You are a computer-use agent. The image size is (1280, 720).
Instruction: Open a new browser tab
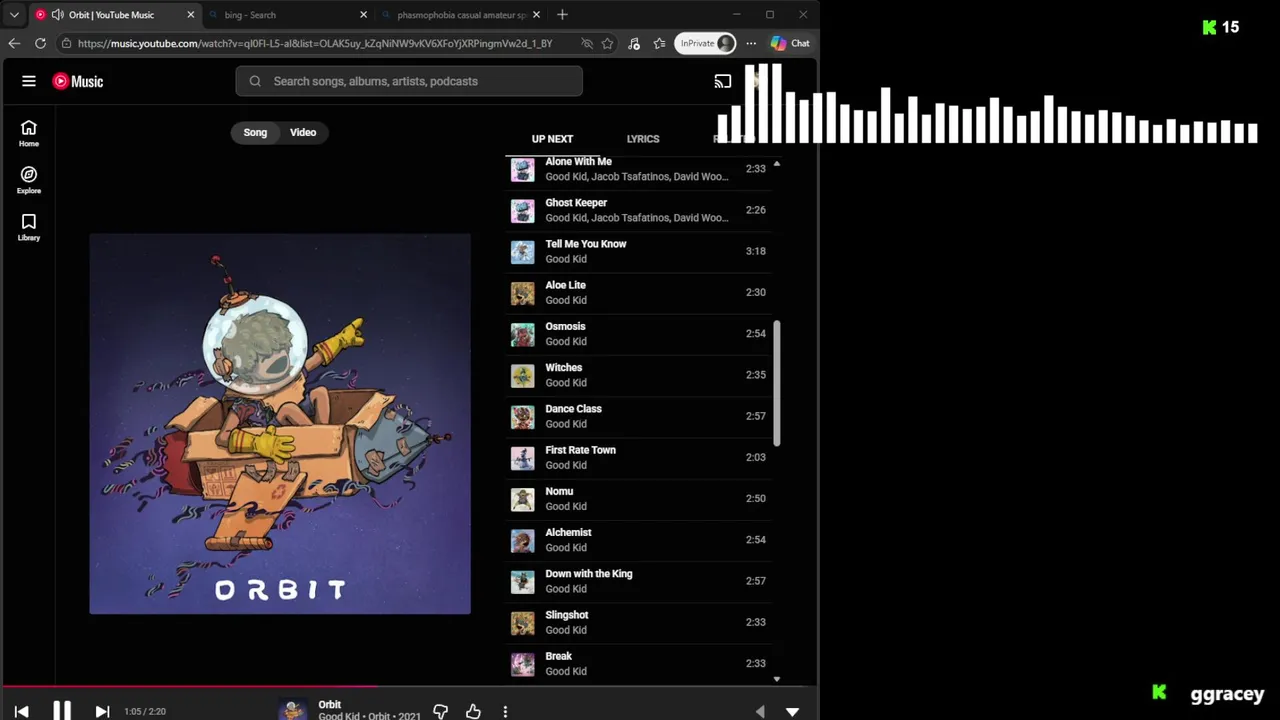[x=562, y=15]
